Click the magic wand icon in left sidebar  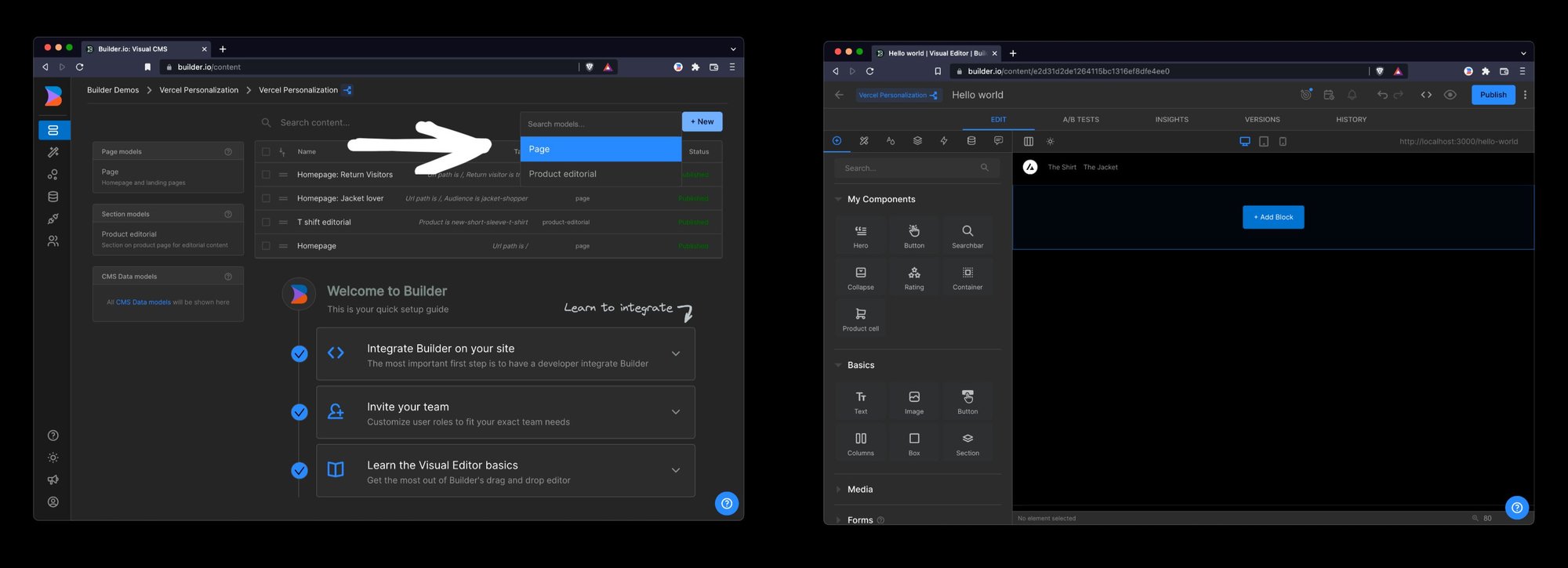(x=53, y=152)
